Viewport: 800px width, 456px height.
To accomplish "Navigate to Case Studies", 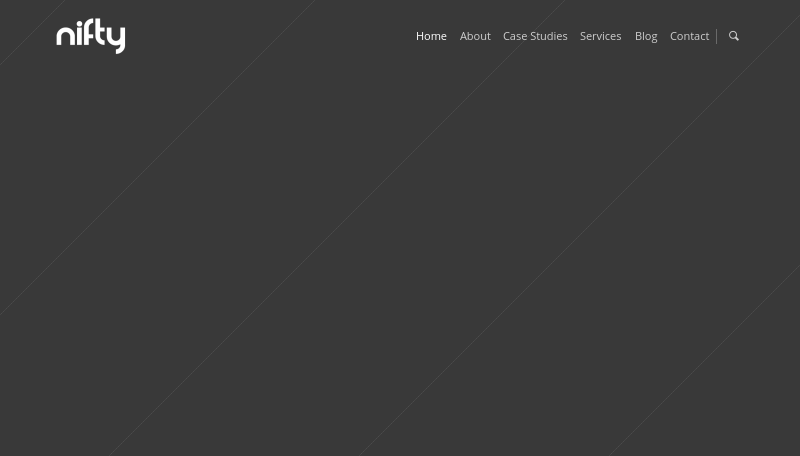I will click(x=535, y=36).
